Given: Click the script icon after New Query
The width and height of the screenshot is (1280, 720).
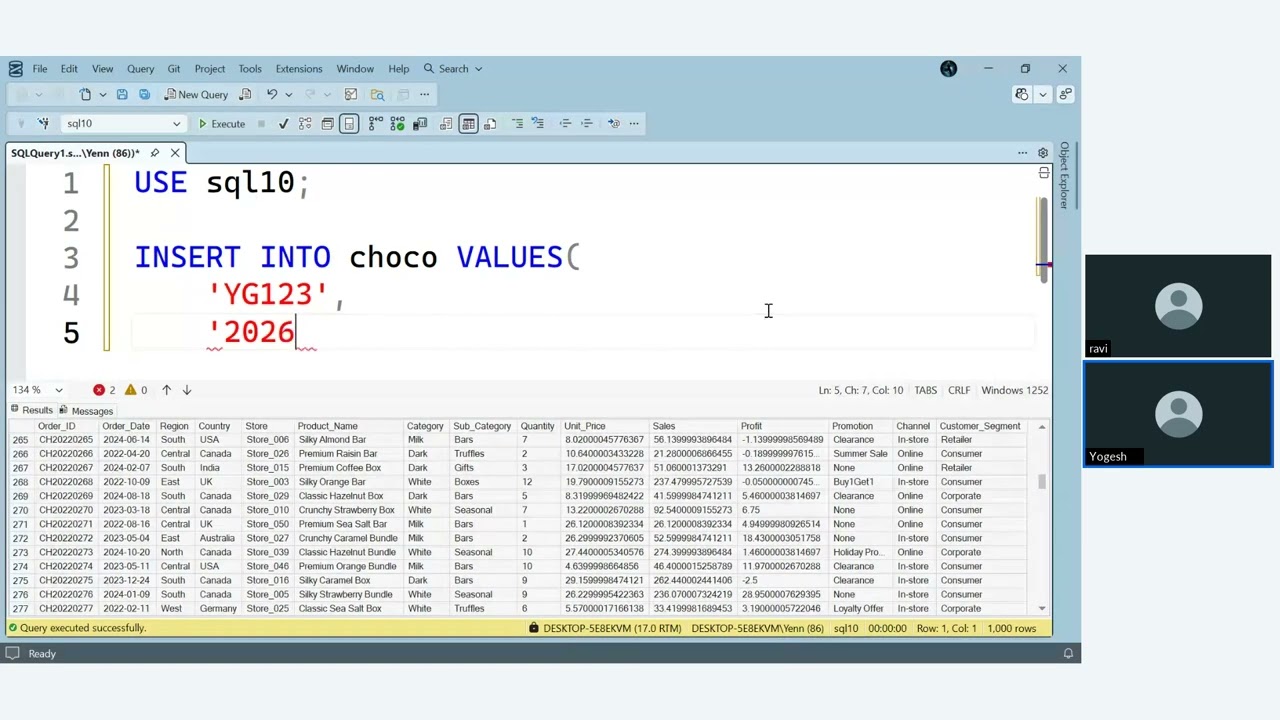Looking at the screenshot, I should pyautogui.click(x=245, y=94).
